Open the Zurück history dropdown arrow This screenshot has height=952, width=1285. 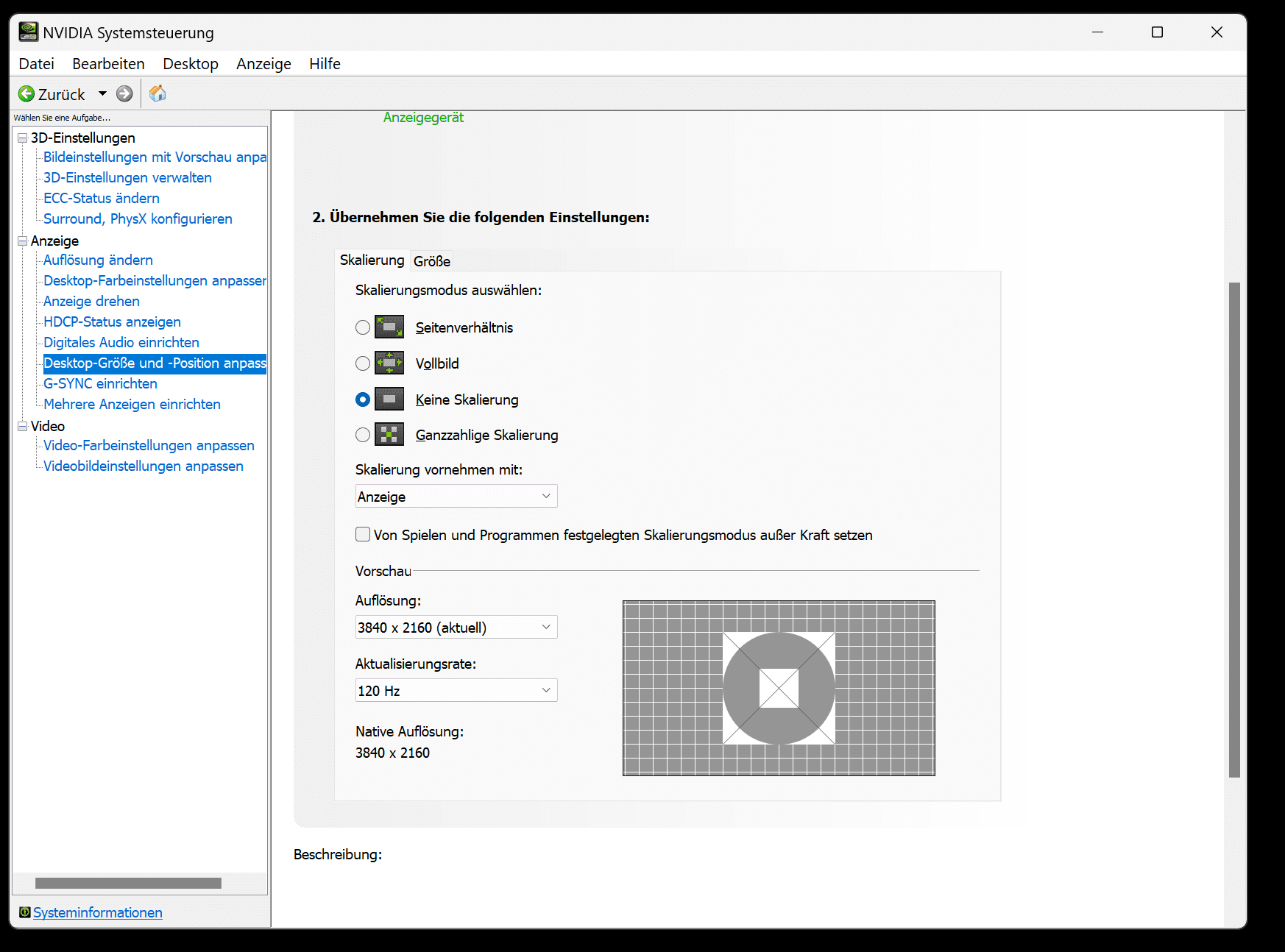pos(102,93)
